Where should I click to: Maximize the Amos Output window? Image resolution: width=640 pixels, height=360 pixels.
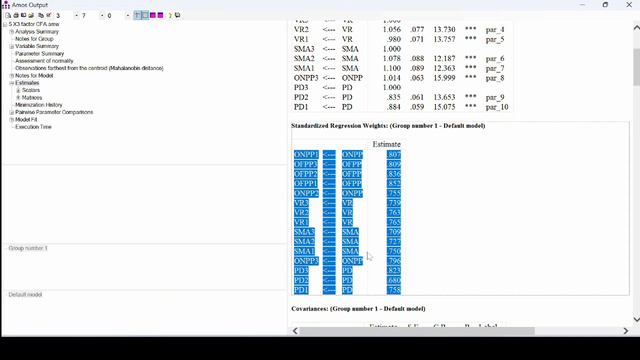605,4
